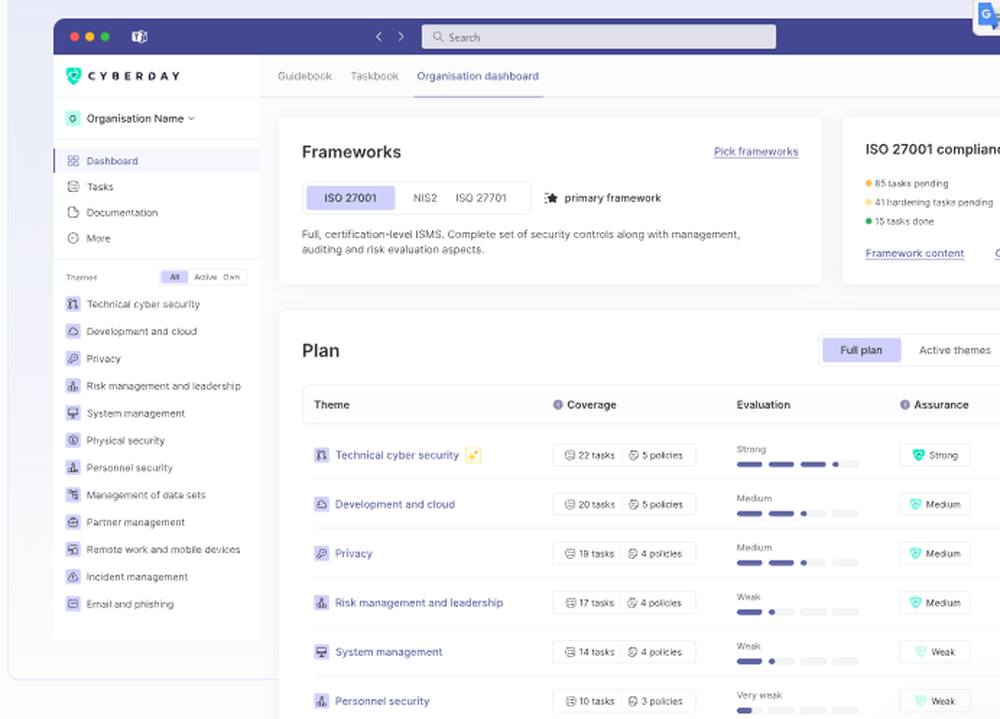Click the primary framework star icon

click(551, 198)
